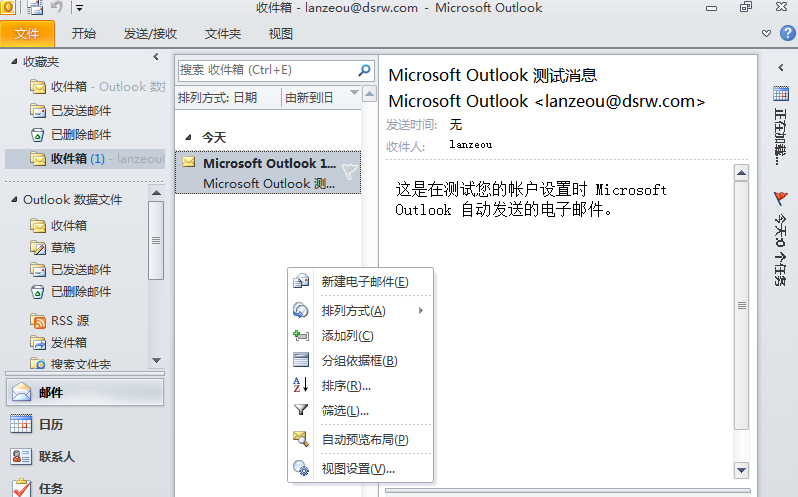Click the RSS 源 folder icon
798x497 pixels.
click(x=38, y=321)
